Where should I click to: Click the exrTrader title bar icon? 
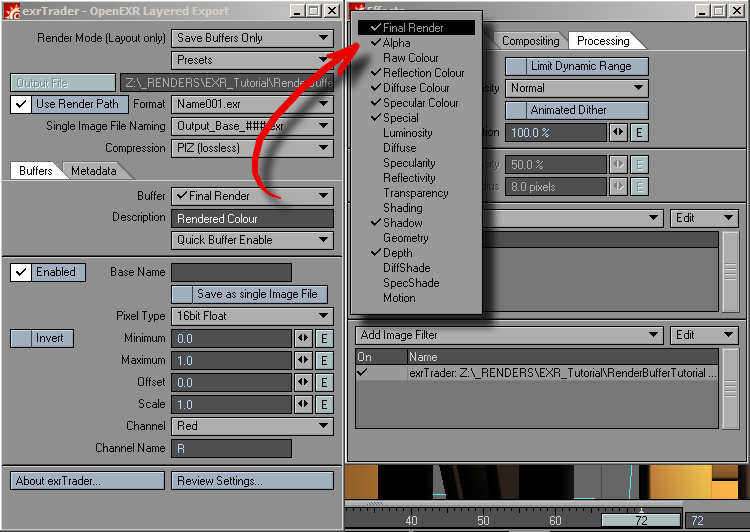(x=11, y=11)
